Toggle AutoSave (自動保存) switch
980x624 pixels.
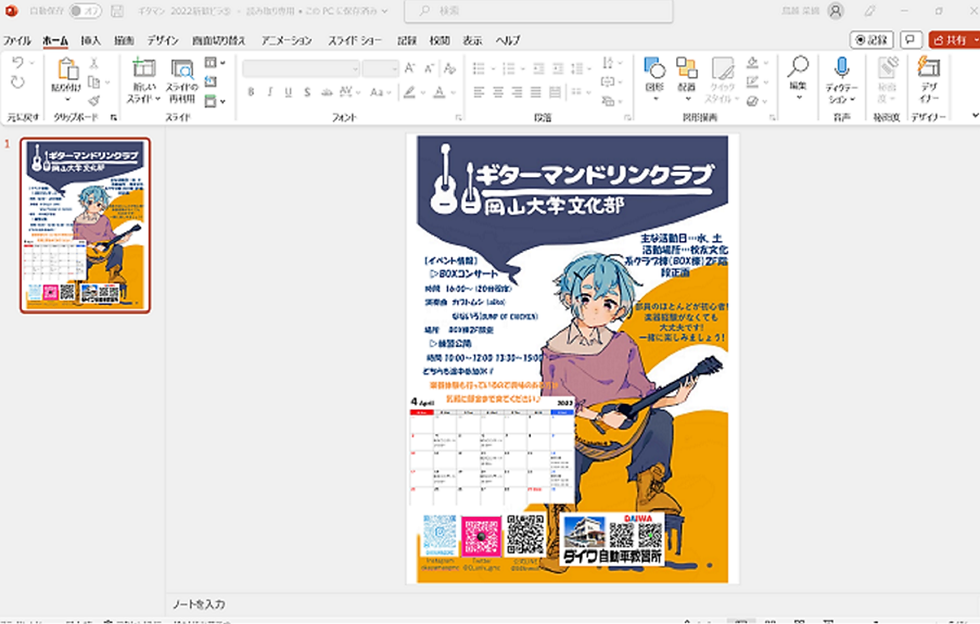click(x=84, y=11)
